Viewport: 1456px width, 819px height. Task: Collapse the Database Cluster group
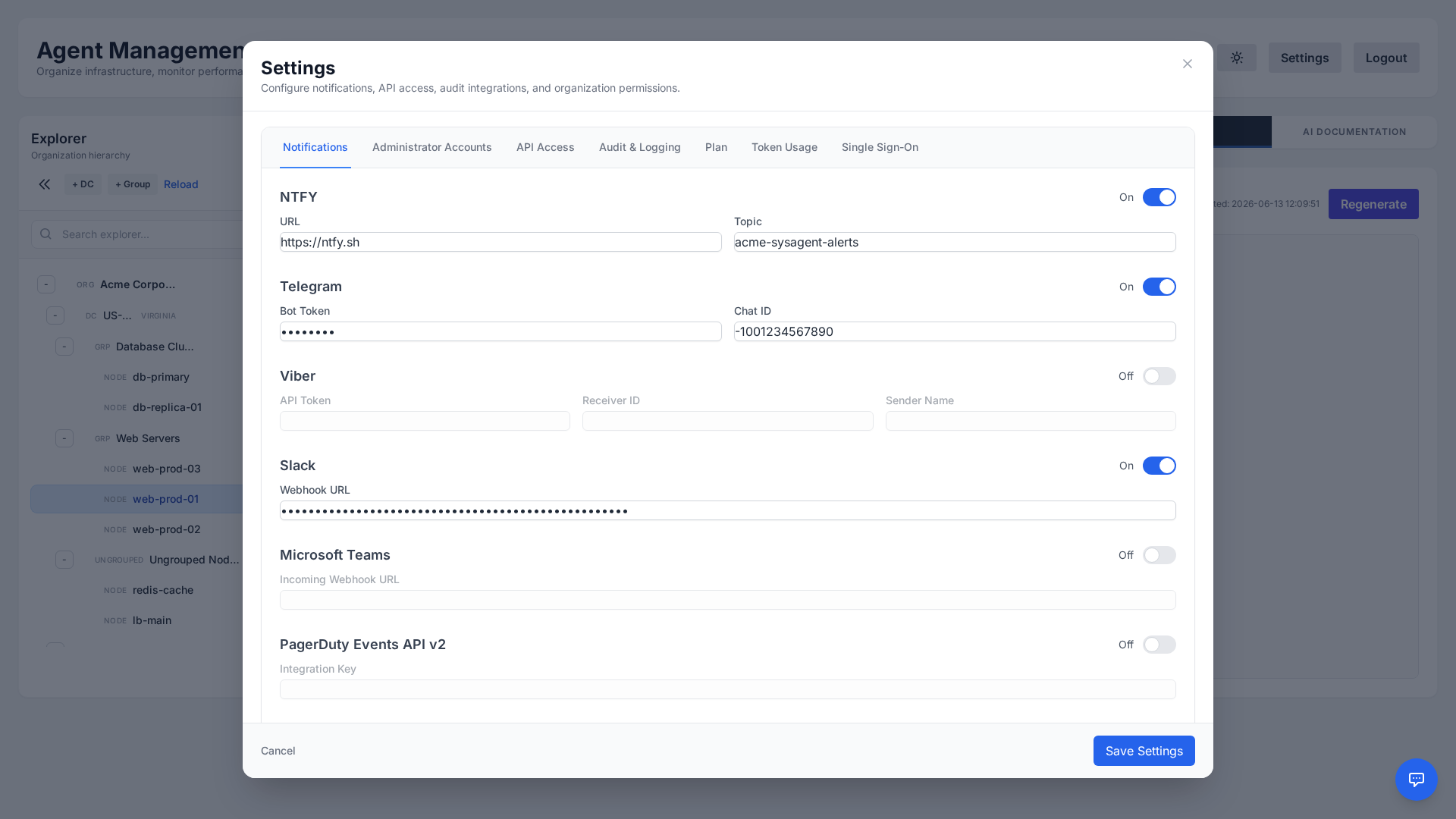click(64, 347)
